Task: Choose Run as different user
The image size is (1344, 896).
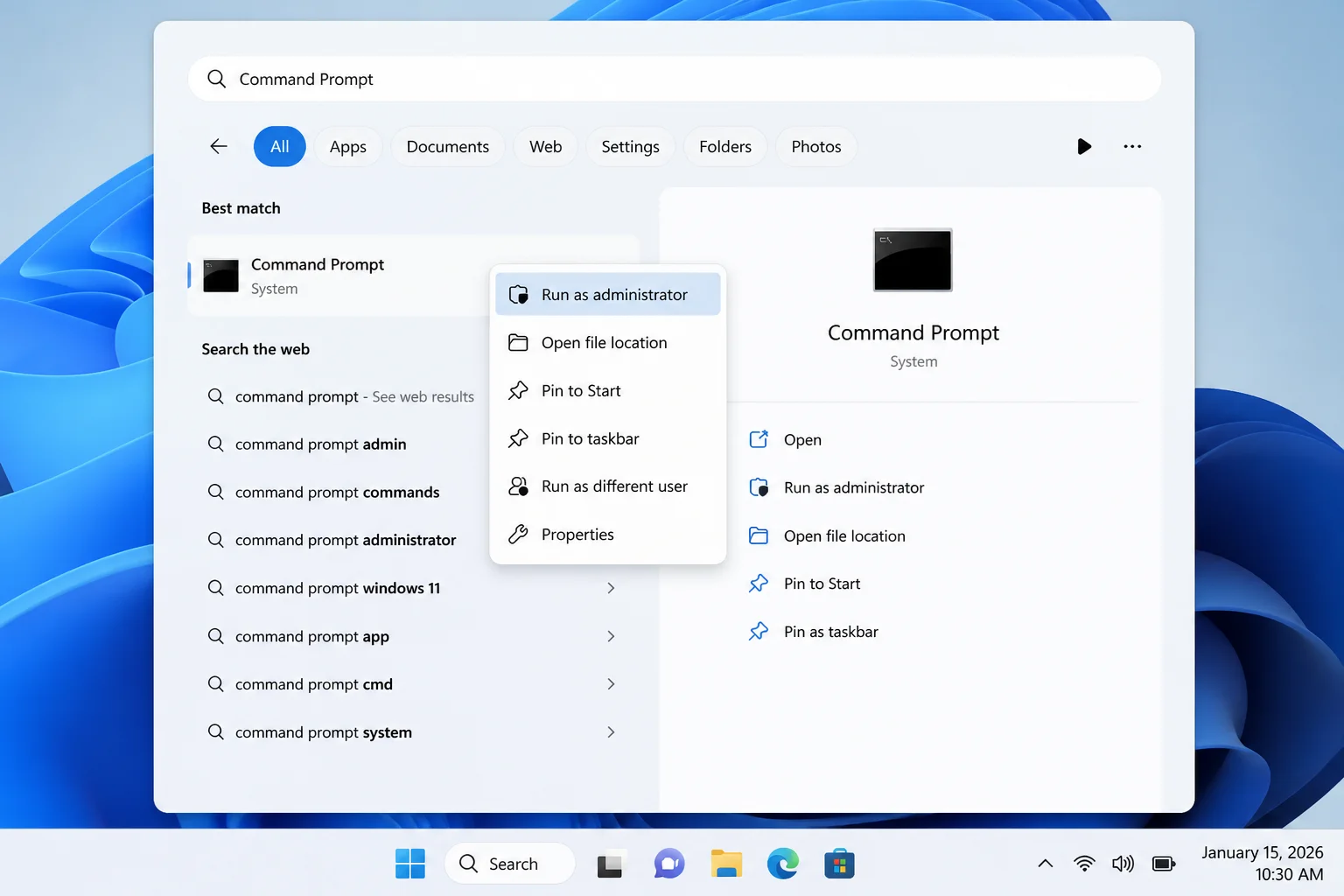Action: pos(608,486)
